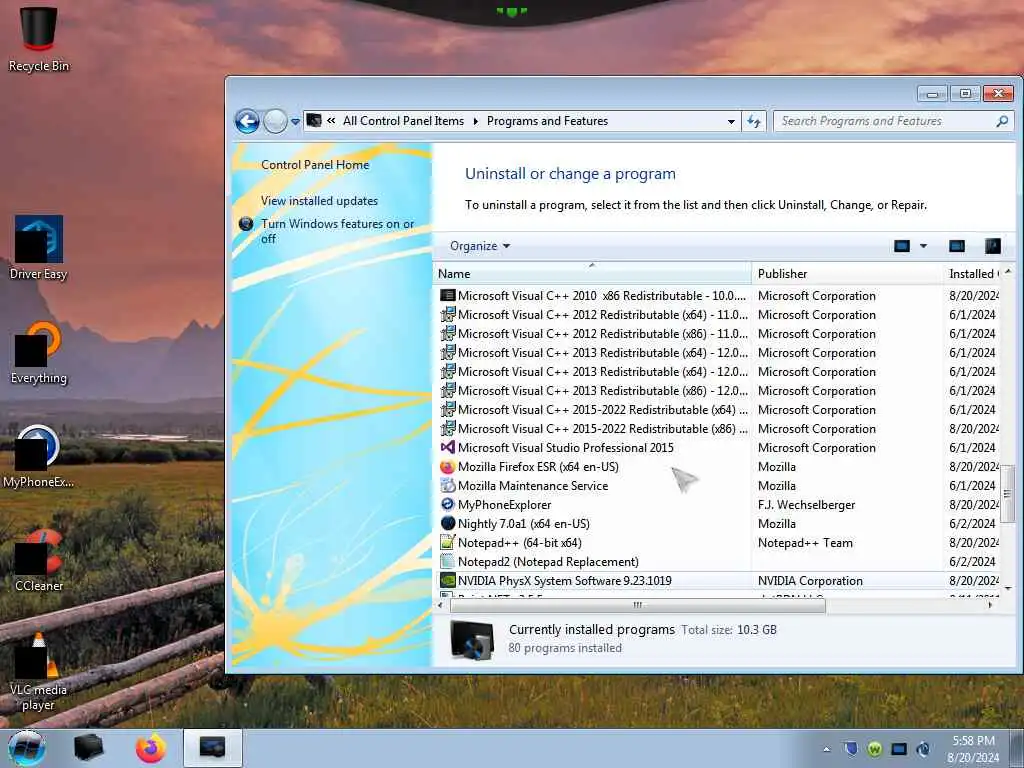Image resolution: width=1024 pixels, height=768 pixels.
Task: Open CCleaner desktop shortcut
Action: pos(39,560)
